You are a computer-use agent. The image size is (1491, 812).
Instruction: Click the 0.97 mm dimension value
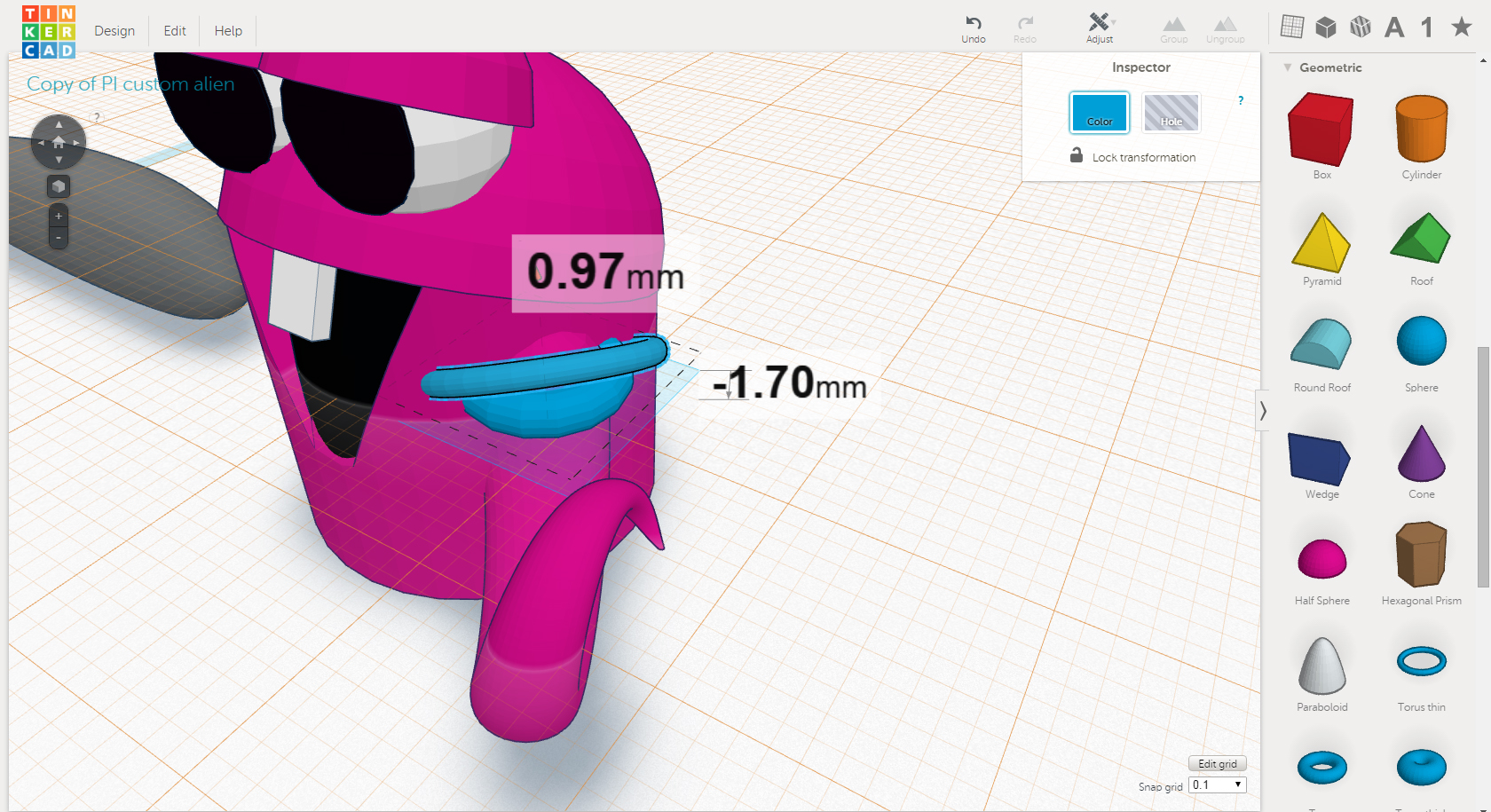(x=606, y=272)
